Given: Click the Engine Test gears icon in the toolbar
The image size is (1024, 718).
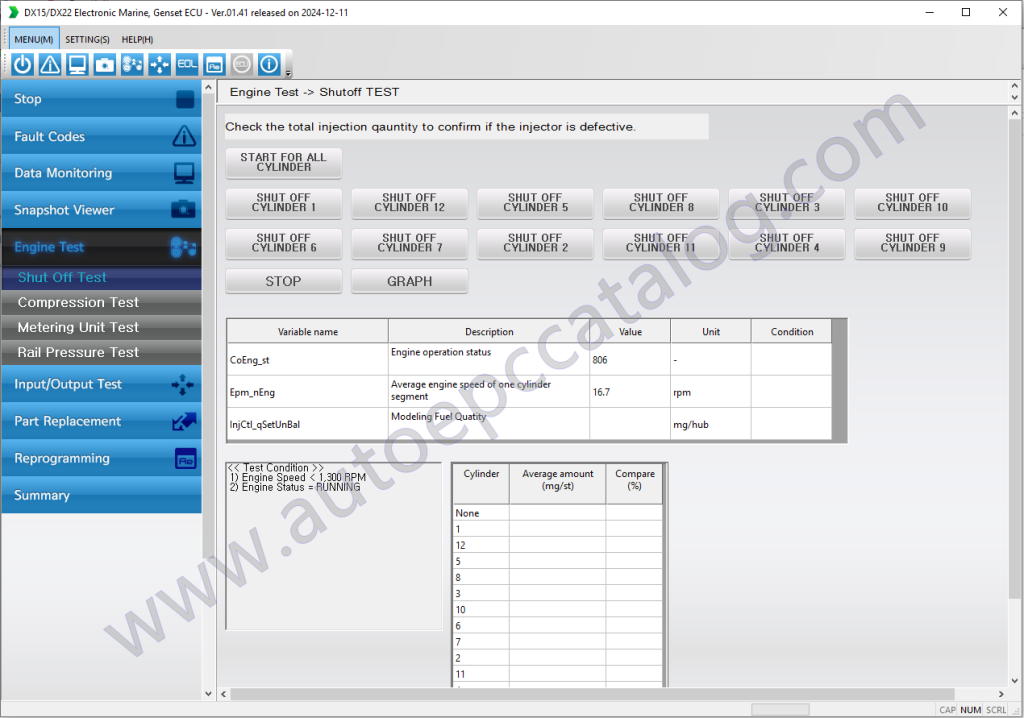Looking at the screenshot, I should click(x=130, y=63).
